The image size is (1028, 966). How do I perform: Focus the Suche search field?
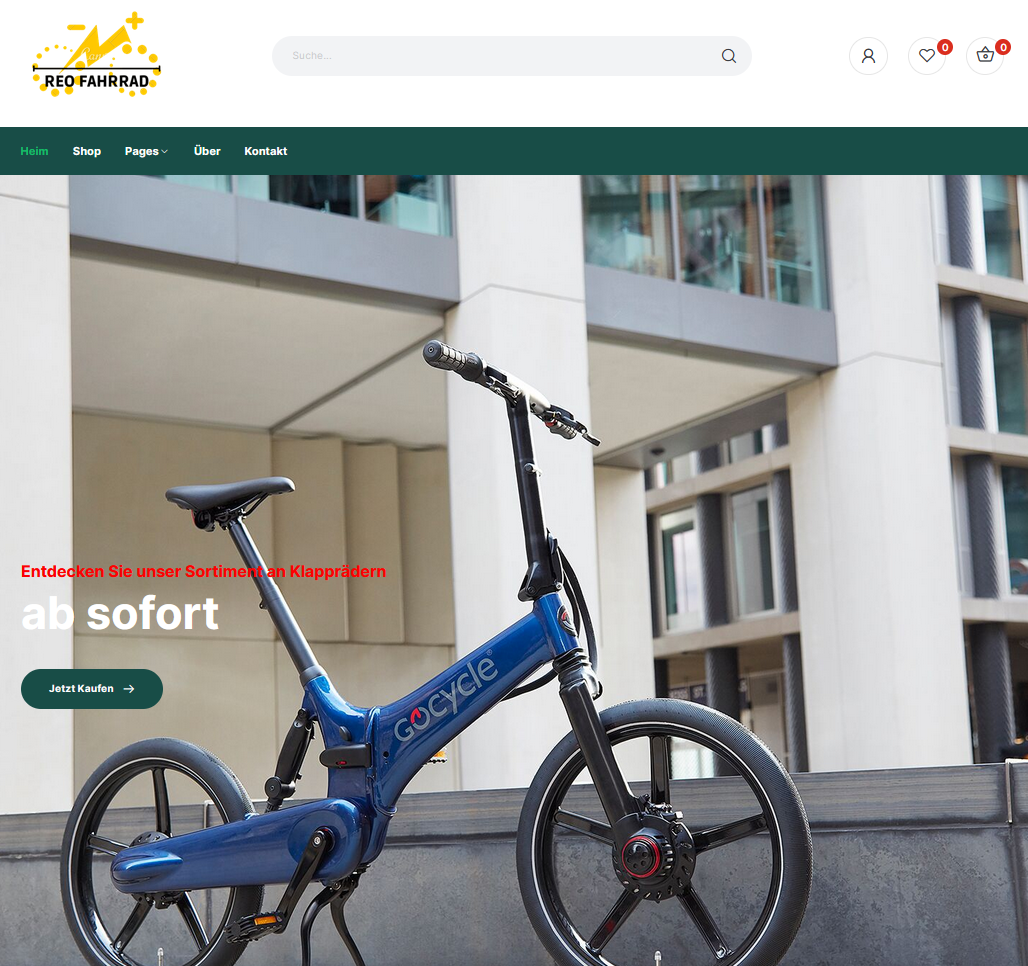[511, 56]
